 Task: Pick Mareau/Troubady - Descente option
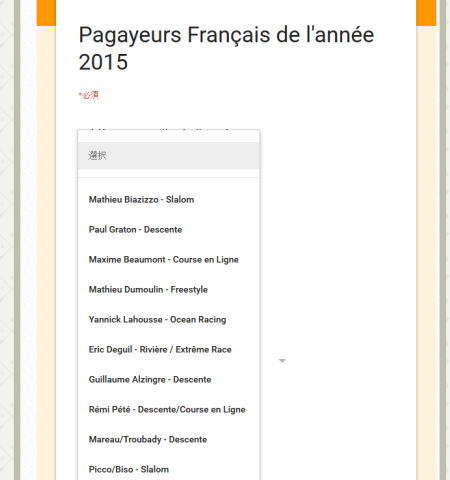[169, 439]
